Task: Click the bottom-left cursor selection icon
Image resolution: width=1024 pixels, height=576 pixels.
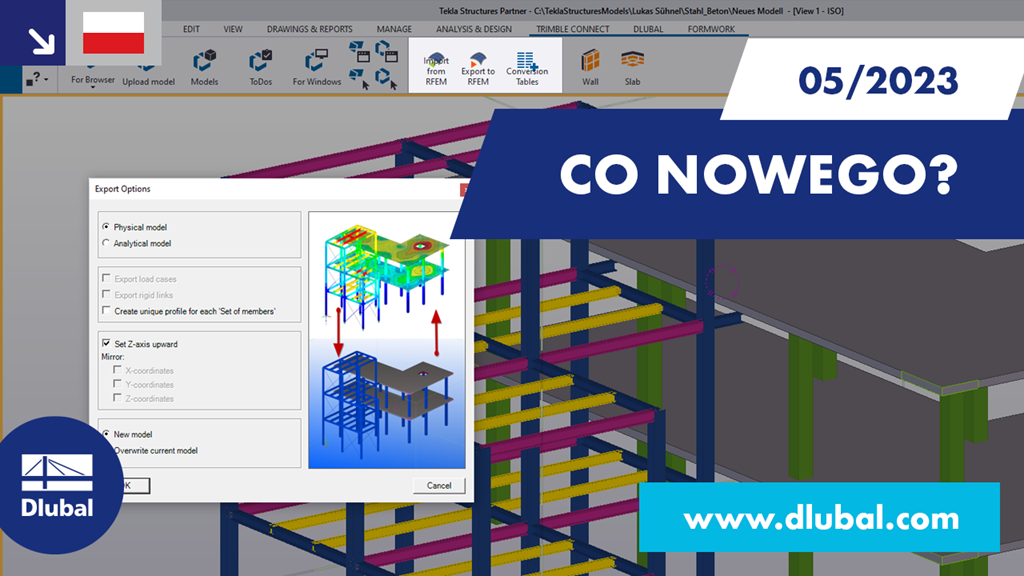Action: click(x=359, y=79)
